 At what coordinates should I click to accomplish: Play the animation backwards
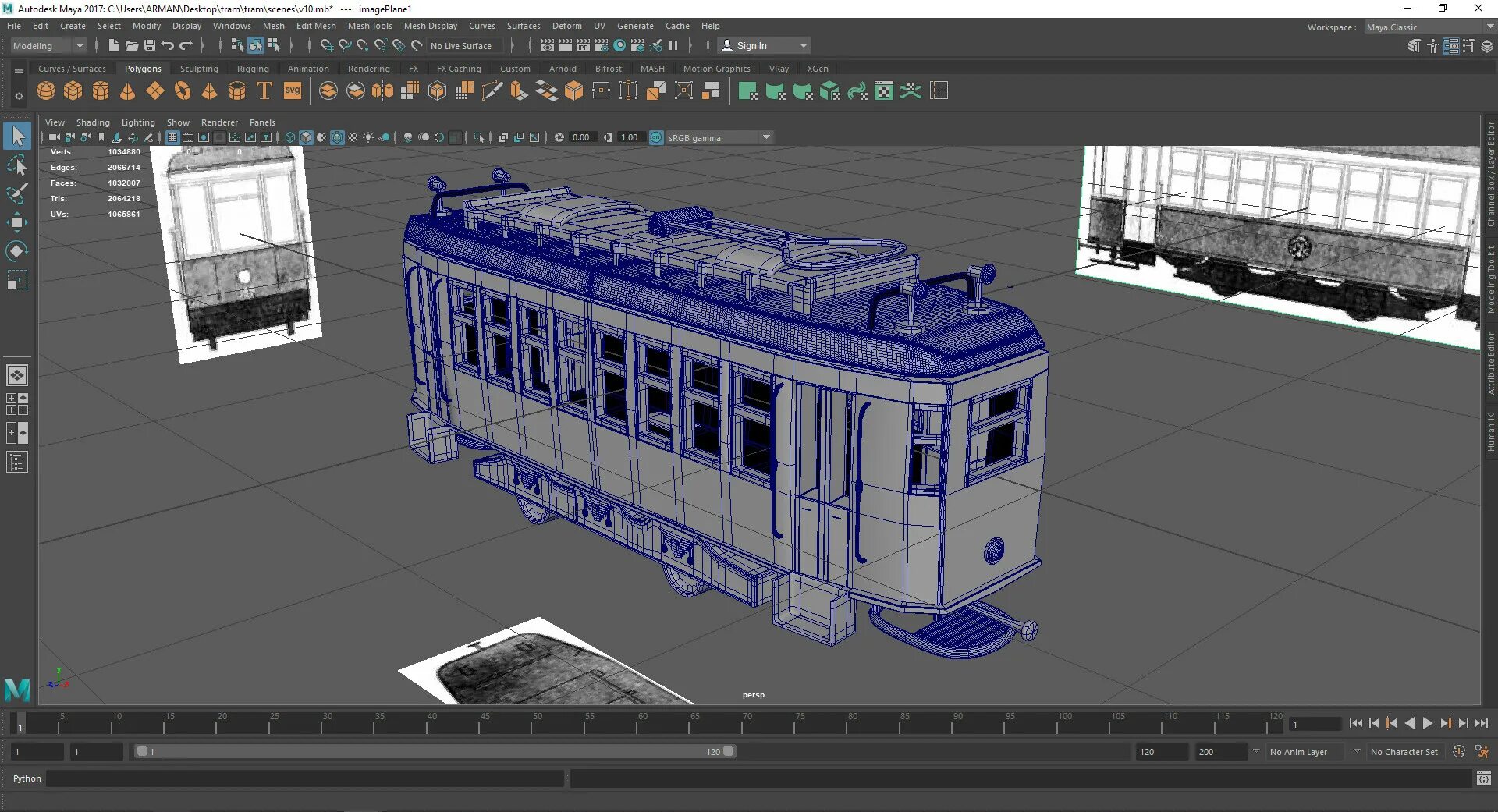pos(1410,724)
